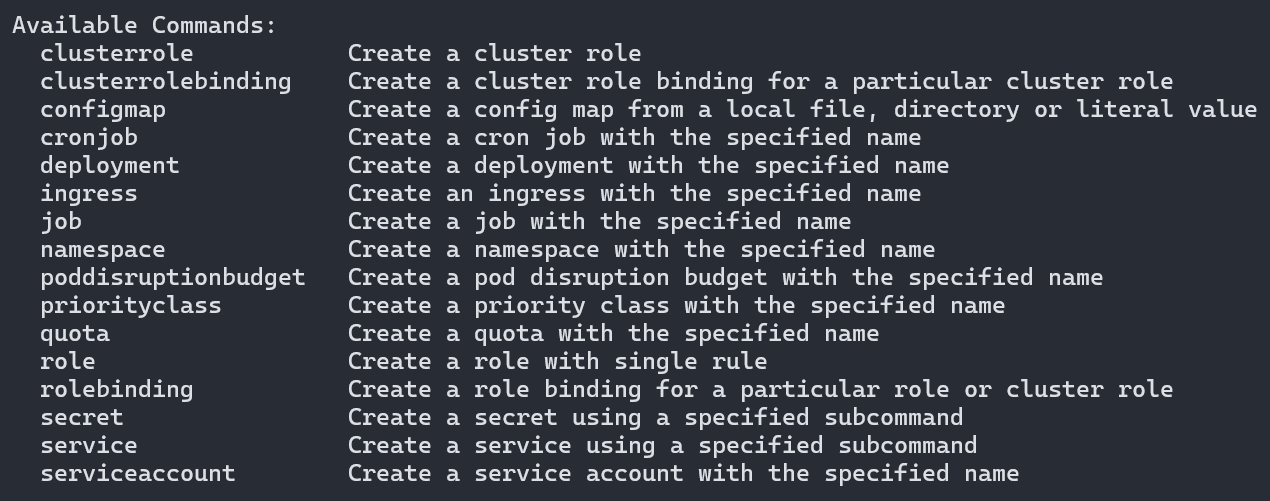1270x501 pixels.
Task: Click the 'Create a role with single rule' description
Action: point(557,361)
